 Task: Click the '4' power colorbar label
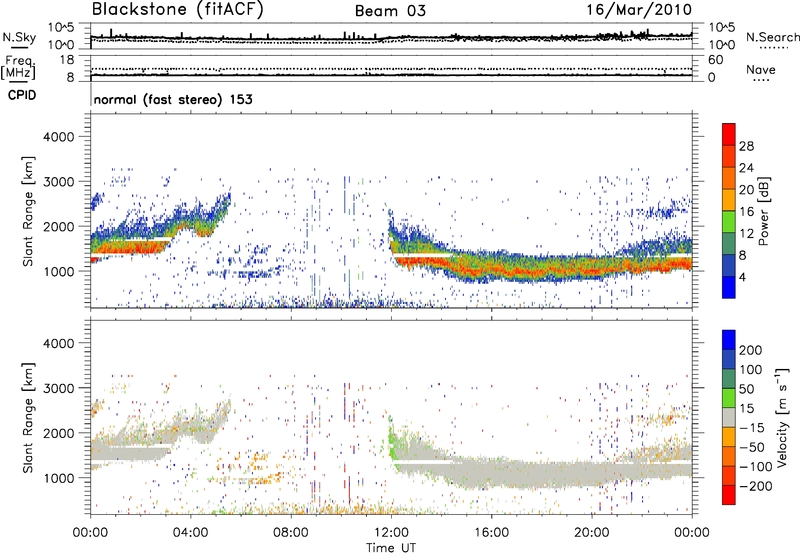pyautogui.click(x=743, y=278)
